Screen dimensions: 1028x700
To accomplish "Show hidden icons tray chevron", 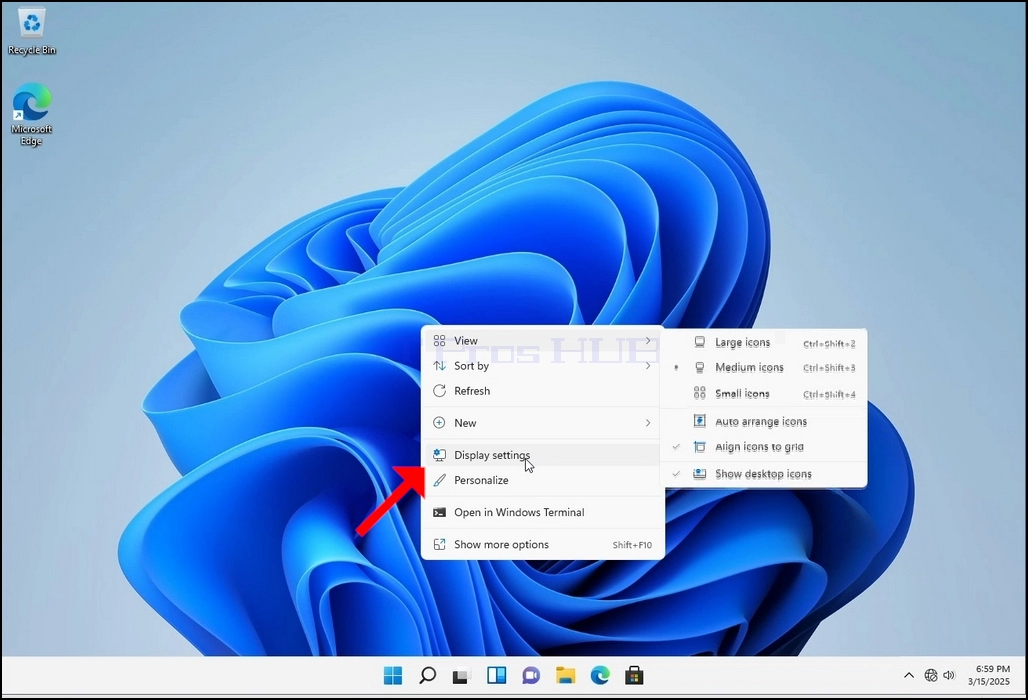I will (x=909, y=675).
